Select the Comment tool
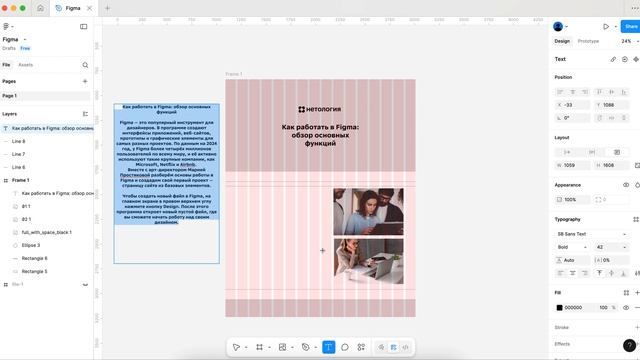 click(x=345, y=347)
